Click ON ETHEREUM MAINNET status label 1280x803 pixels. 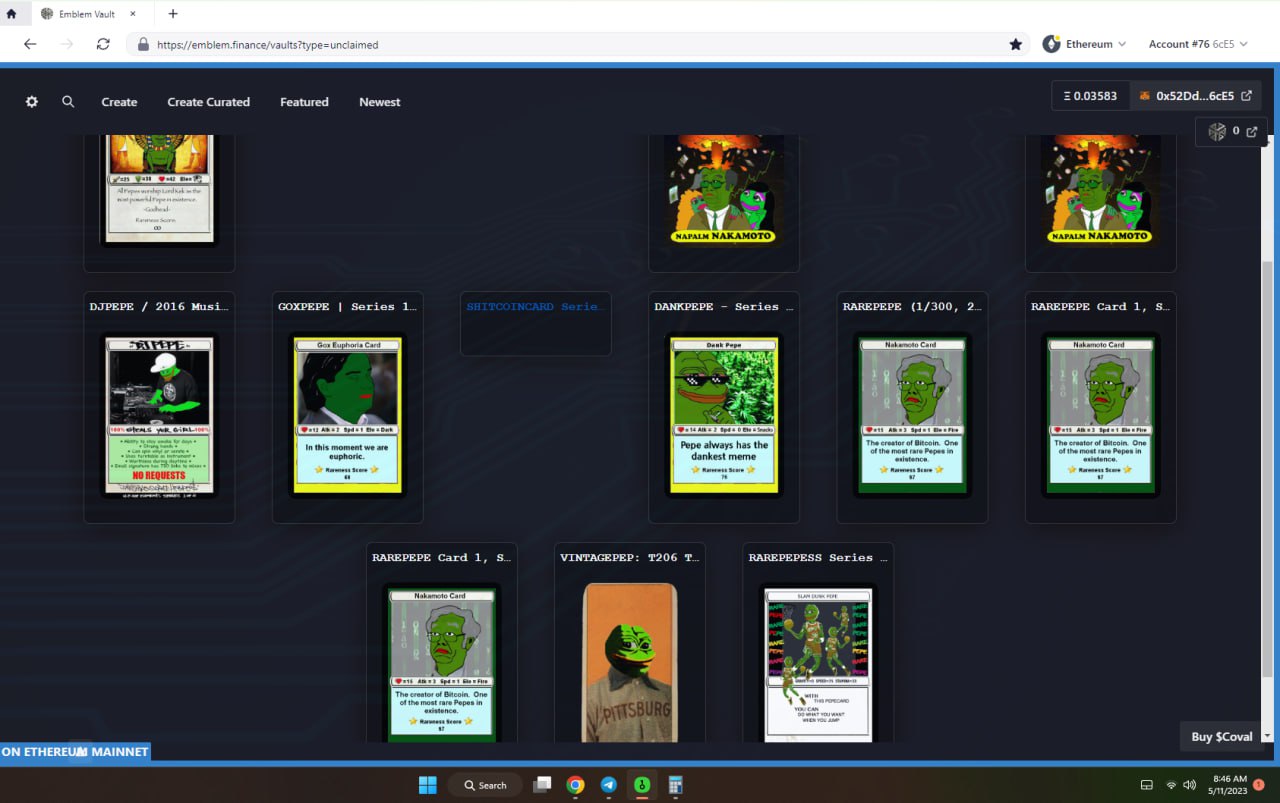pyautogui.click(x=75, y=751)
